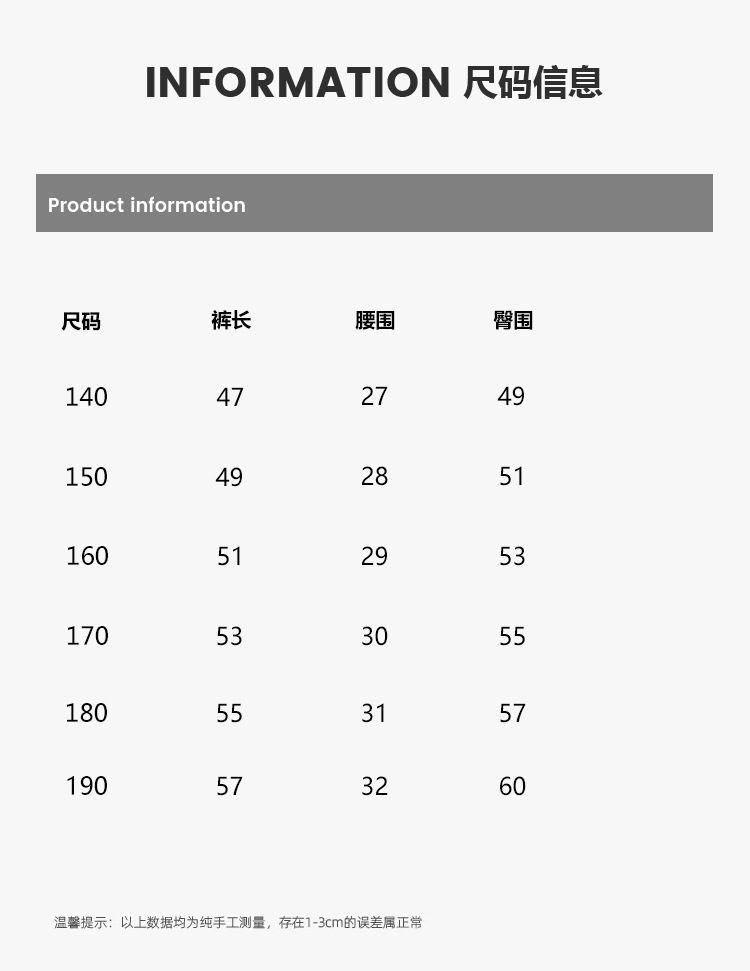Viewport: 750px width, 971px height.
Task: Click waist value 30 for size 170
Action: pyautogui.click(x=374, y=636)
